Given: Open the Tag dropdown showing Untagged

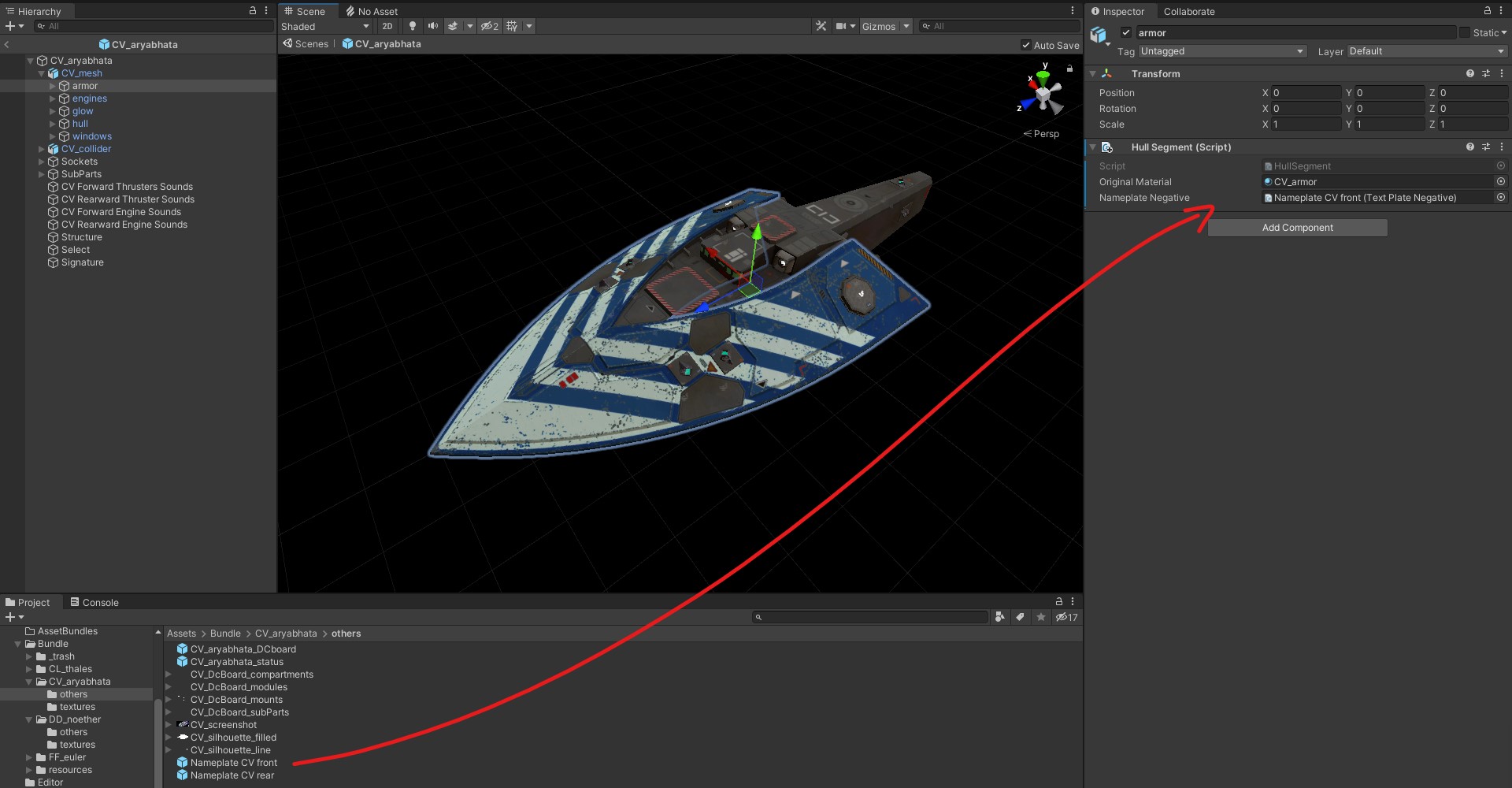Looking at the screenshot, I should tap(1221, 51).
